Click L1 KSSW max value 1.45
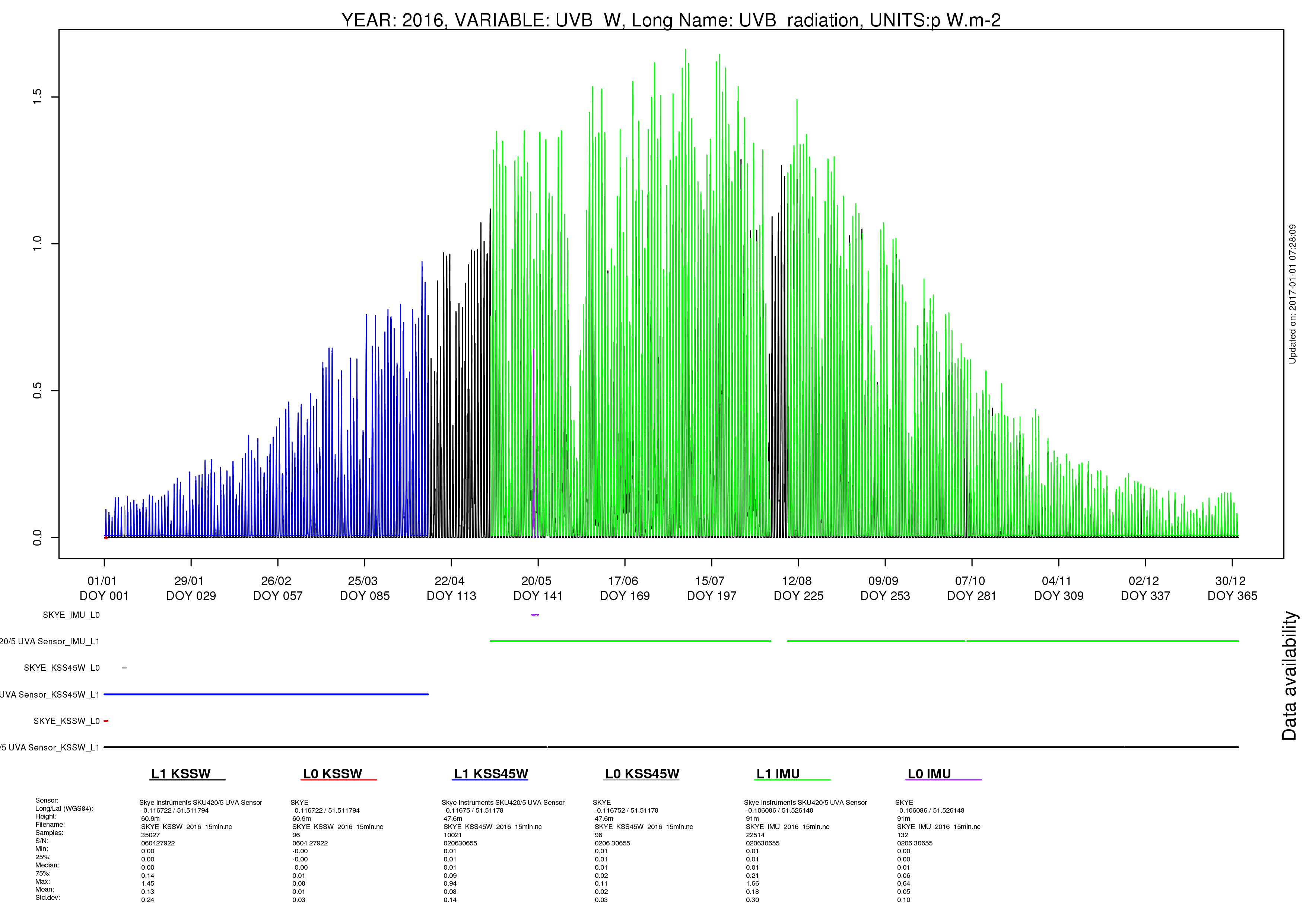The image size is (1306, 924). point(147,884)
